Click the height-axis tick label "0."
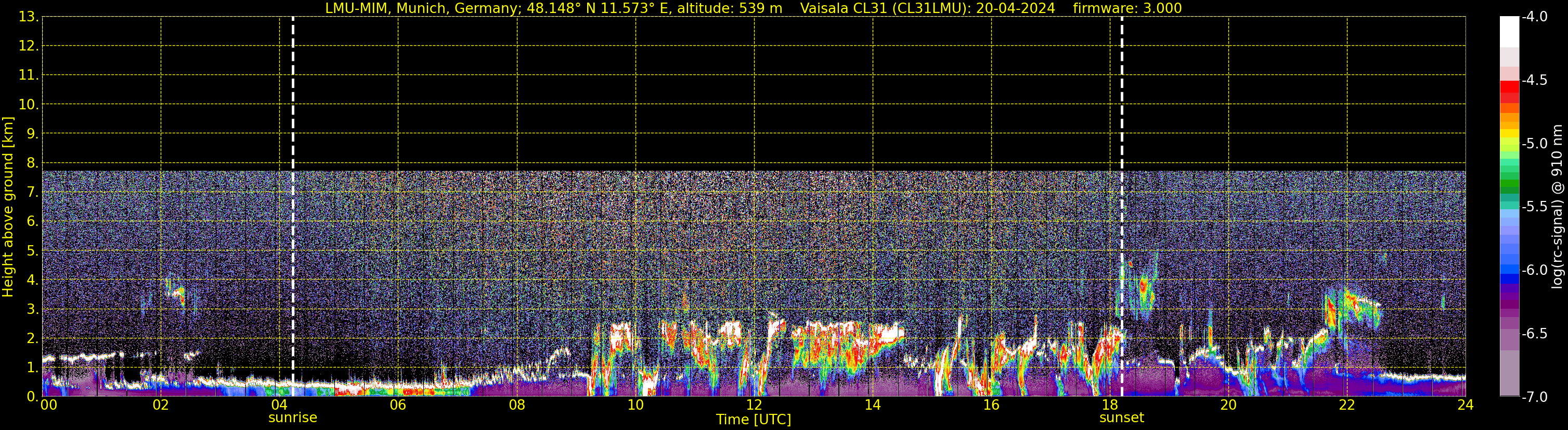The height and width of the screenshot is (430, 1568). (33, 397)
